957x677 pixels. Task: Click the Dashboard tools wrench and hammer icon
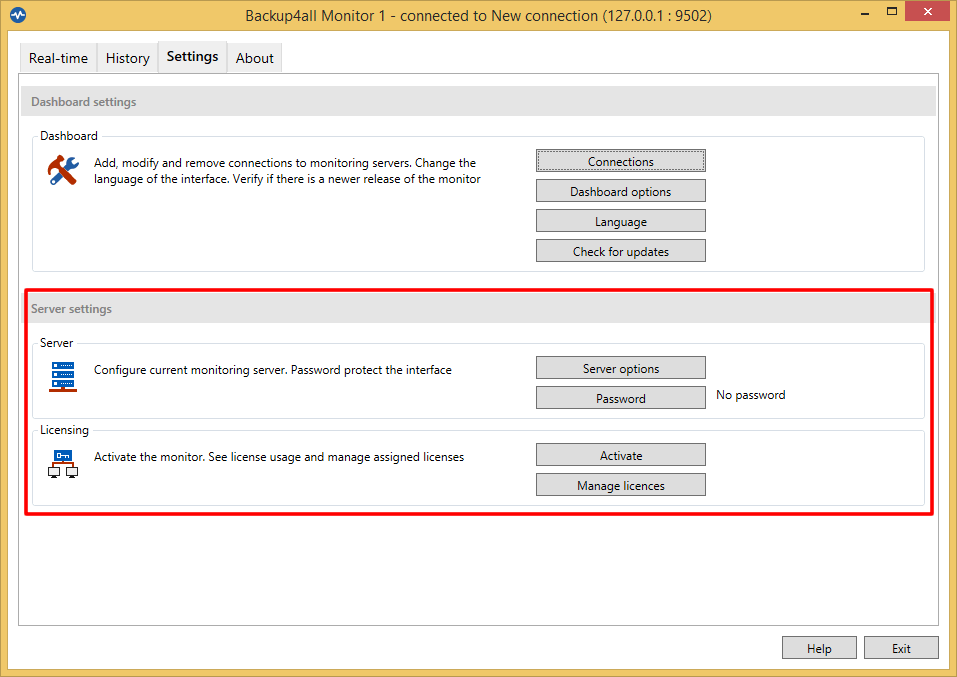point(63,170)
